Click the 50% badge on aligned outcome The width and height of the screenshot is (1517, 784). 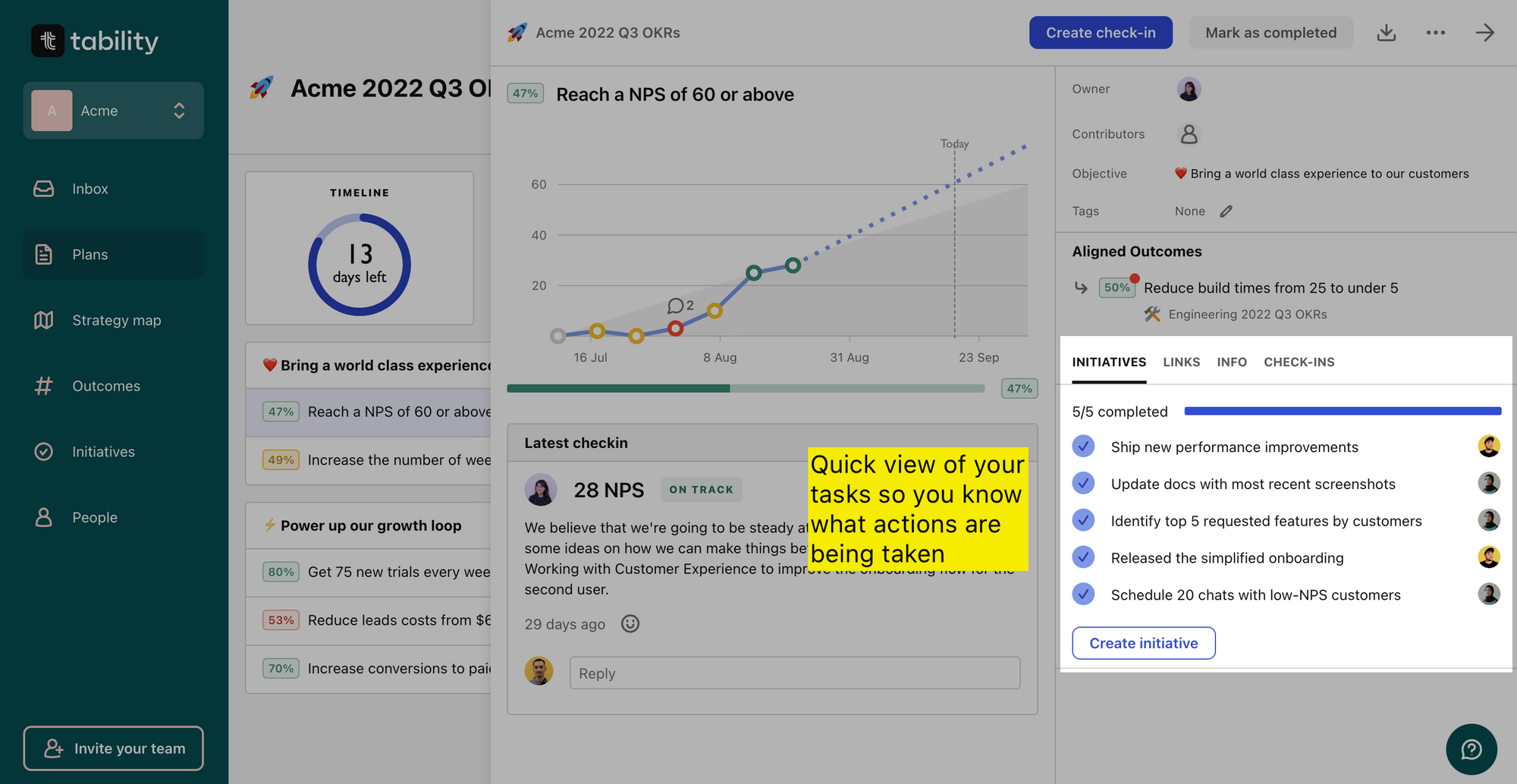click(1117, 288)
